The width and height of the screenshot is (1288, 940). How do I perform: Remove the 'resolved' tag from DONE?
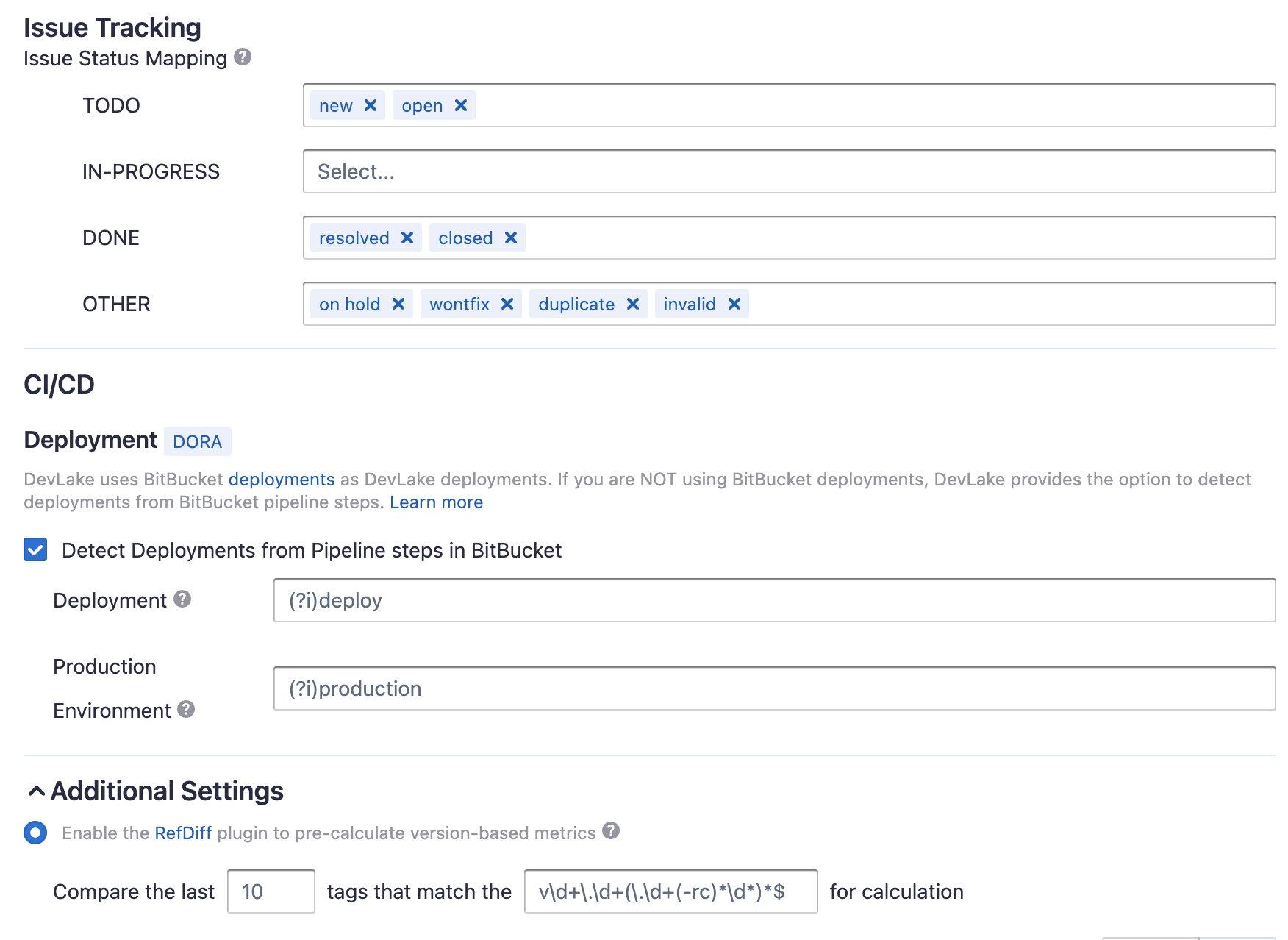[407, 238]
